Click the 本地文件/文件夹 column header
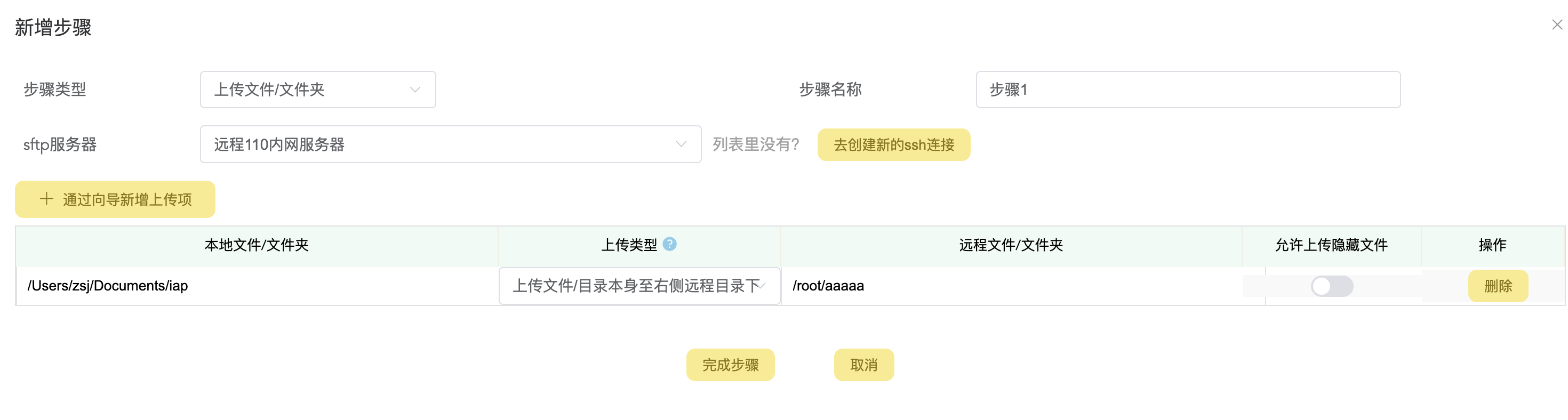1568x420 pixels. click(x=256, y=245)
